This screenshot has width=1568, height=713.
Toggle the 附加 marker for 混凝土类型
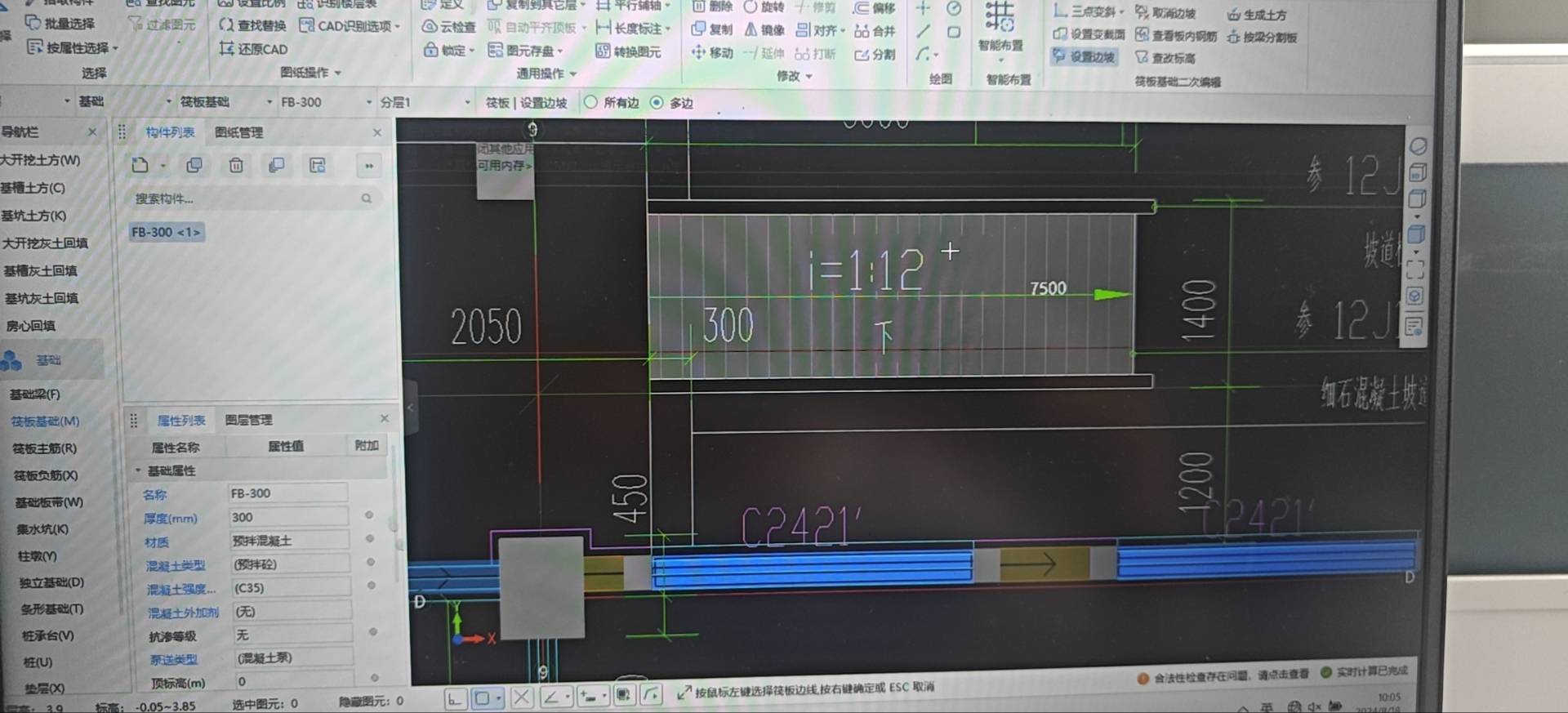(370, 563)
